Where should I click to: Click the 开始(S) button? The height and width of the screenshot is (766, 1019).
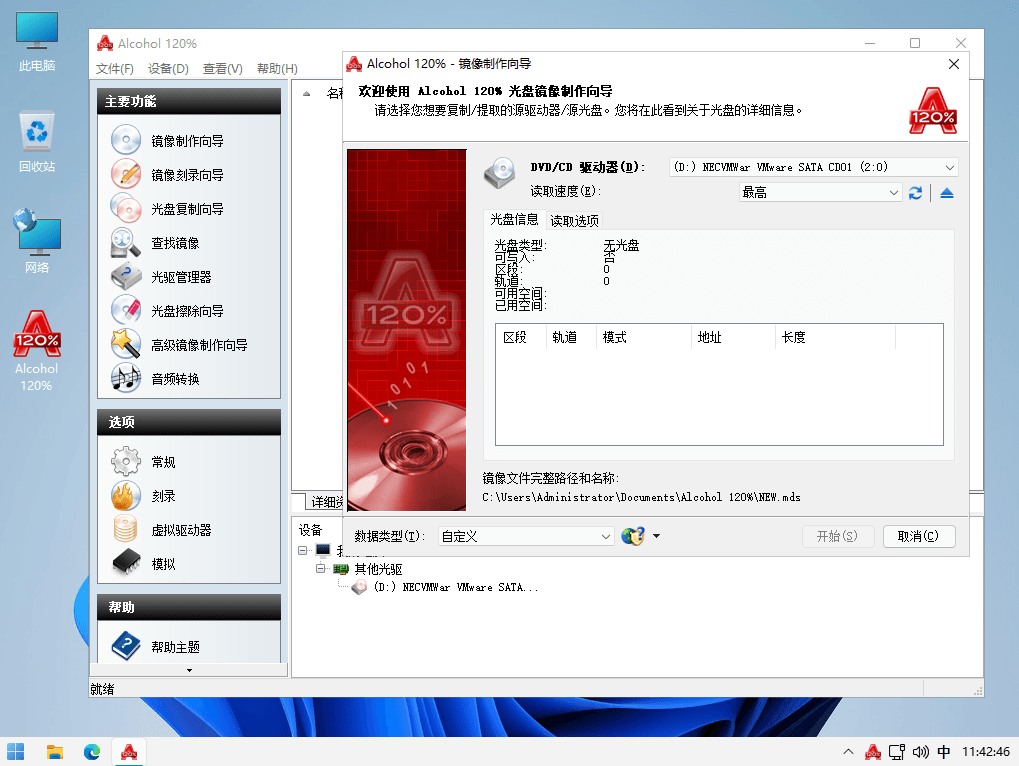pyautogui.click(x=837, y=536)
